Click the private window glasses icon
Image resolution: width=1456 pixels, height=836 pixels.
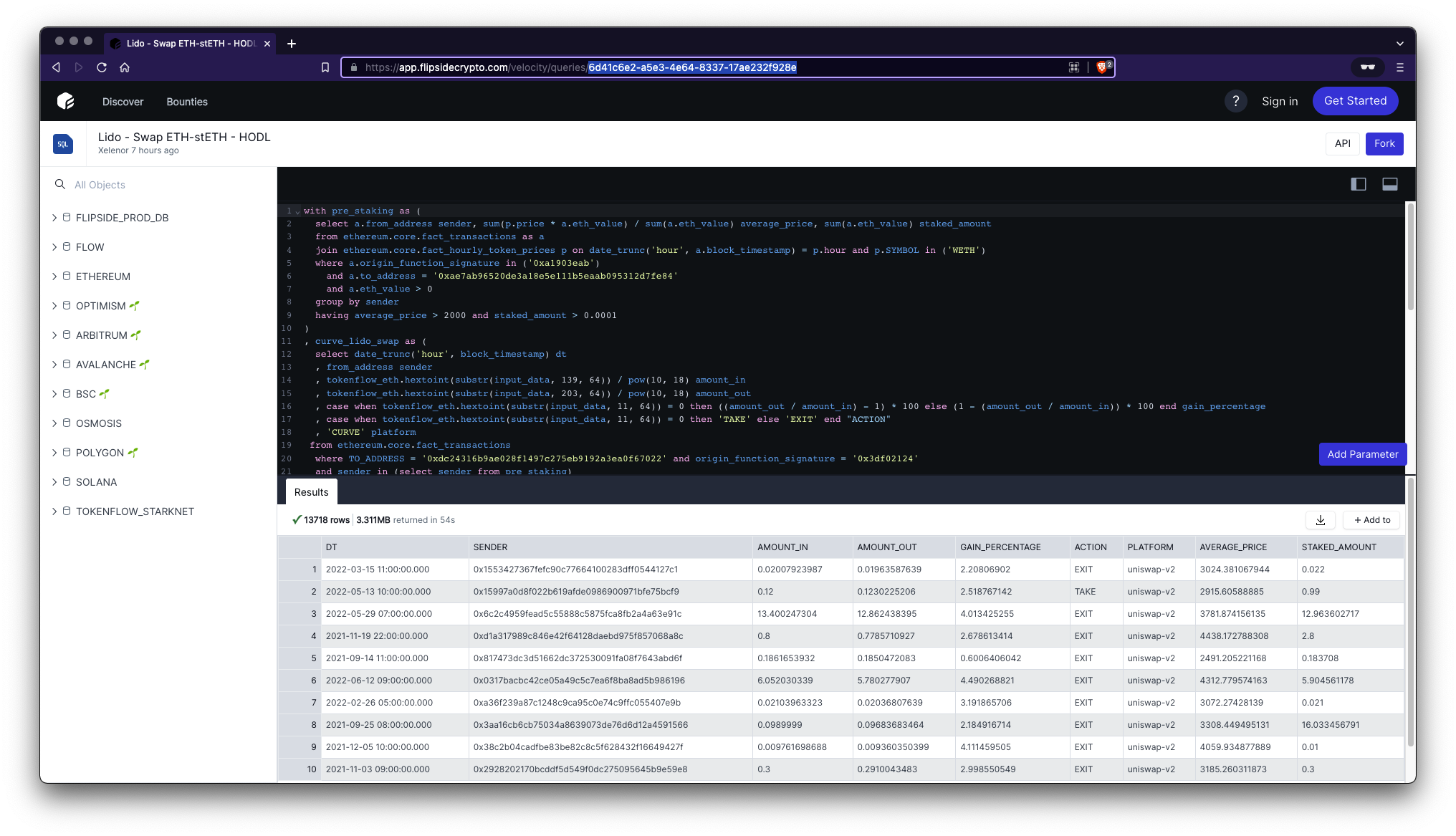click(x=1368, y=67)
